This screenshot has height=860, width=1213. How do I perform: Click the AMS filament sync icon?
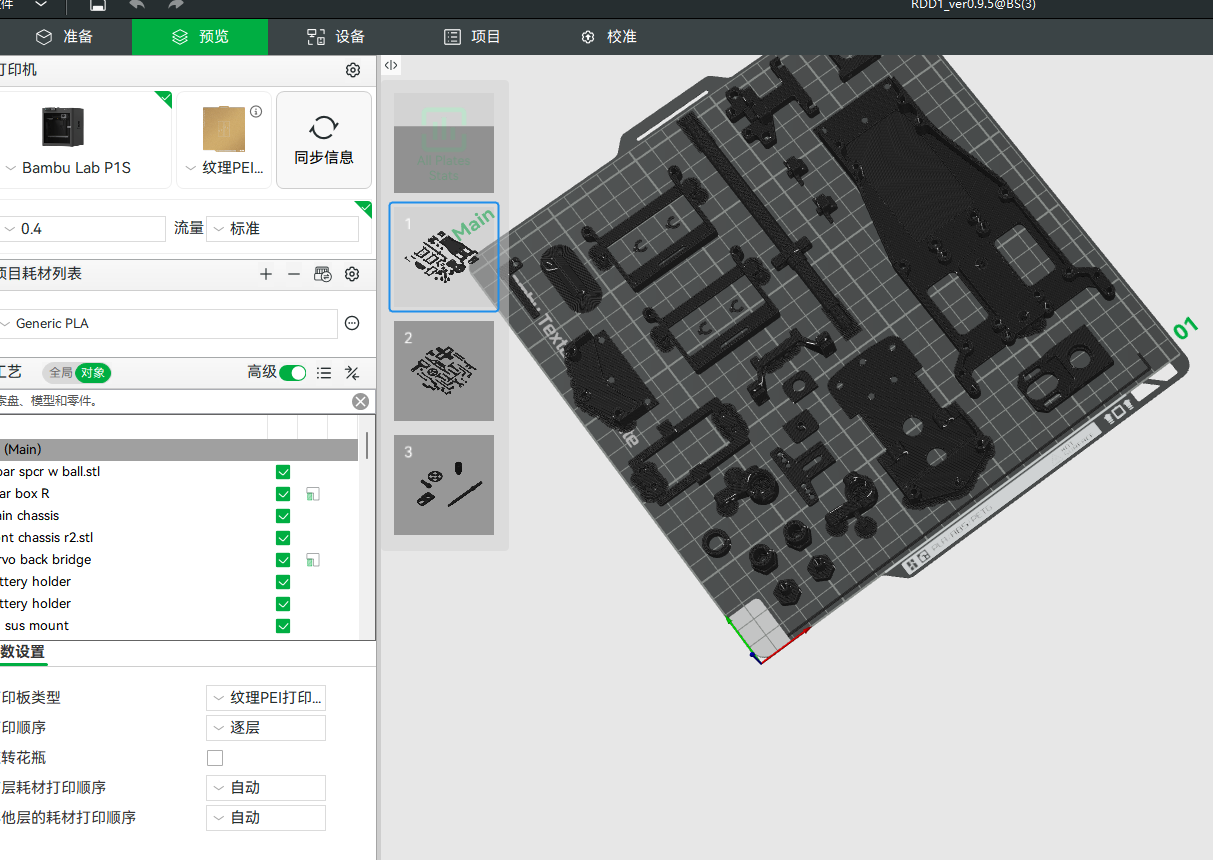click(322, 273)
